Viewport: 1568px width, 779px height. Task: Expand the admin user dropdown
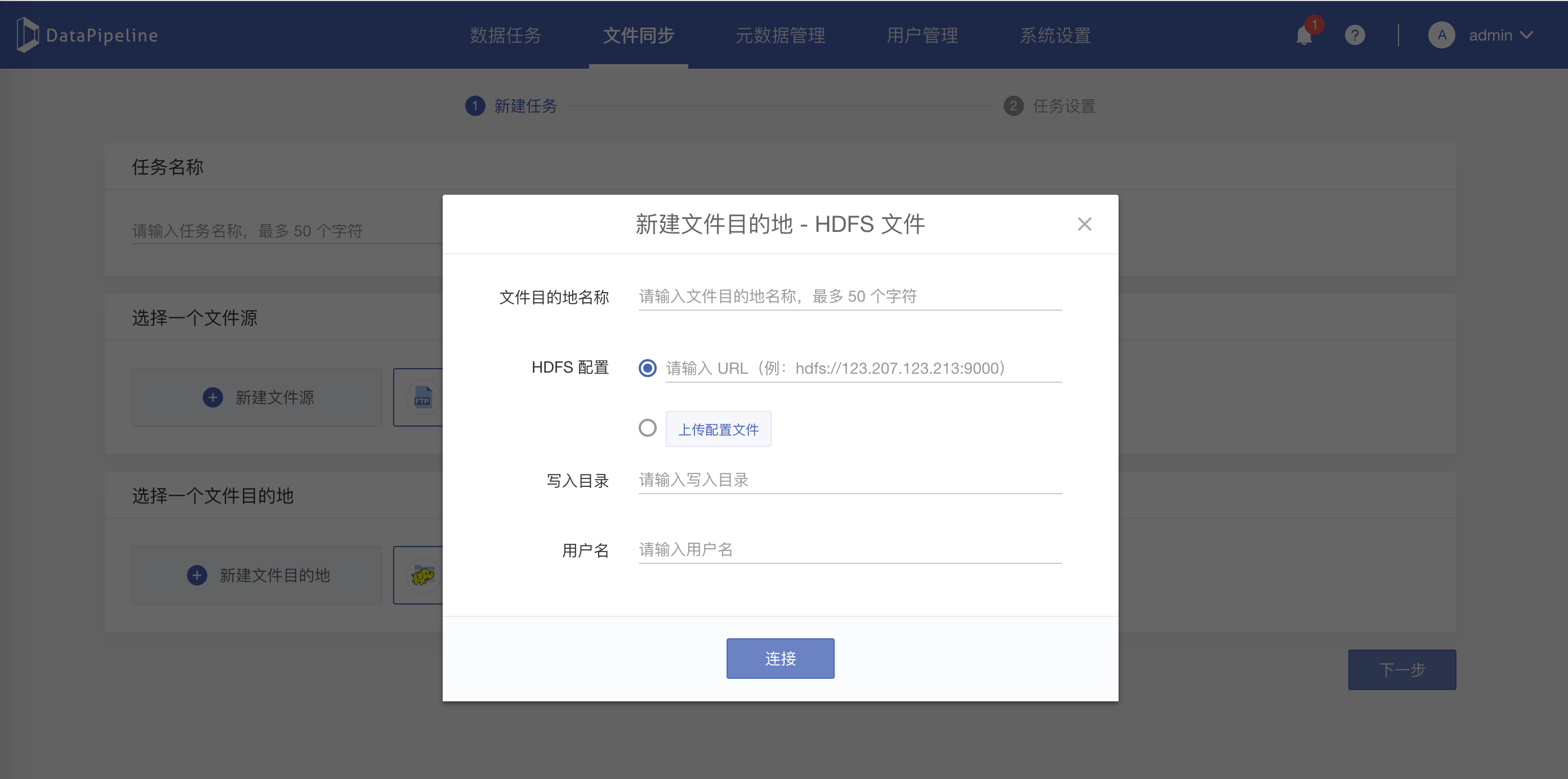[1526, 35]
